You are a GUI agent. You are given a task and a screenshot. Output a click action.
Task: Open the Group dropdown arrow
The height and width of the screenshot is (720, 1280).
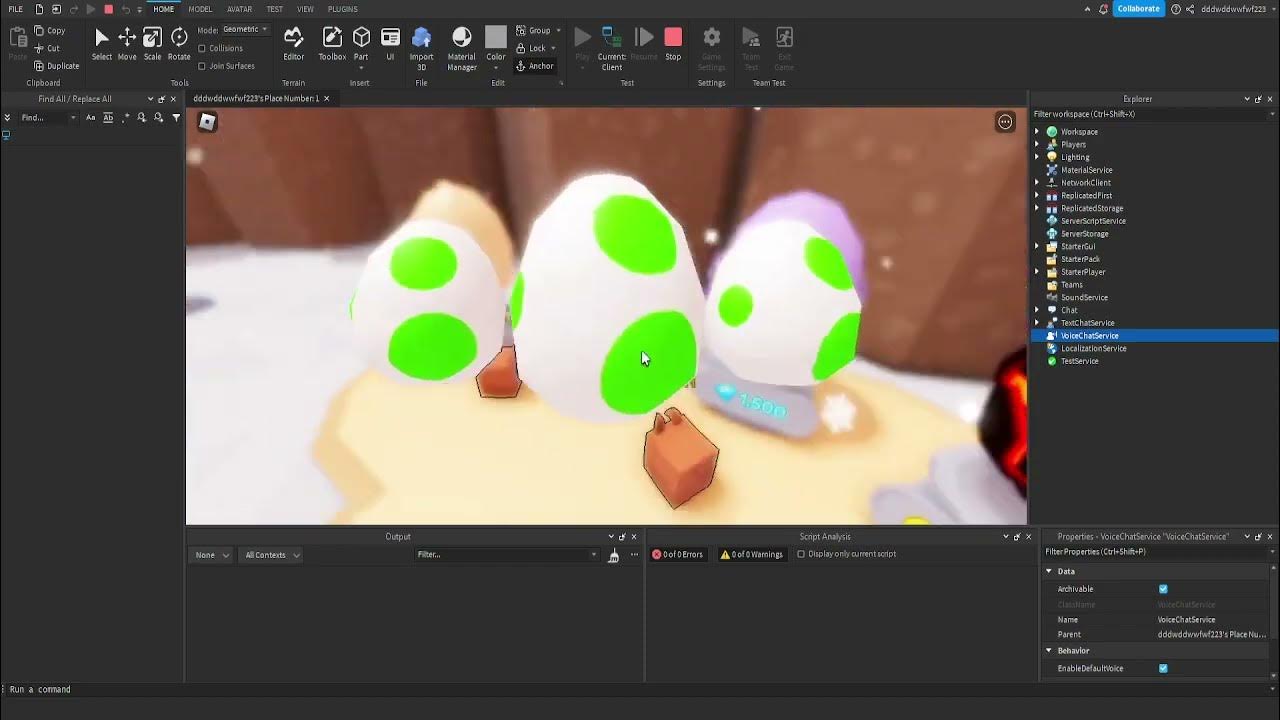pos(558,31)
